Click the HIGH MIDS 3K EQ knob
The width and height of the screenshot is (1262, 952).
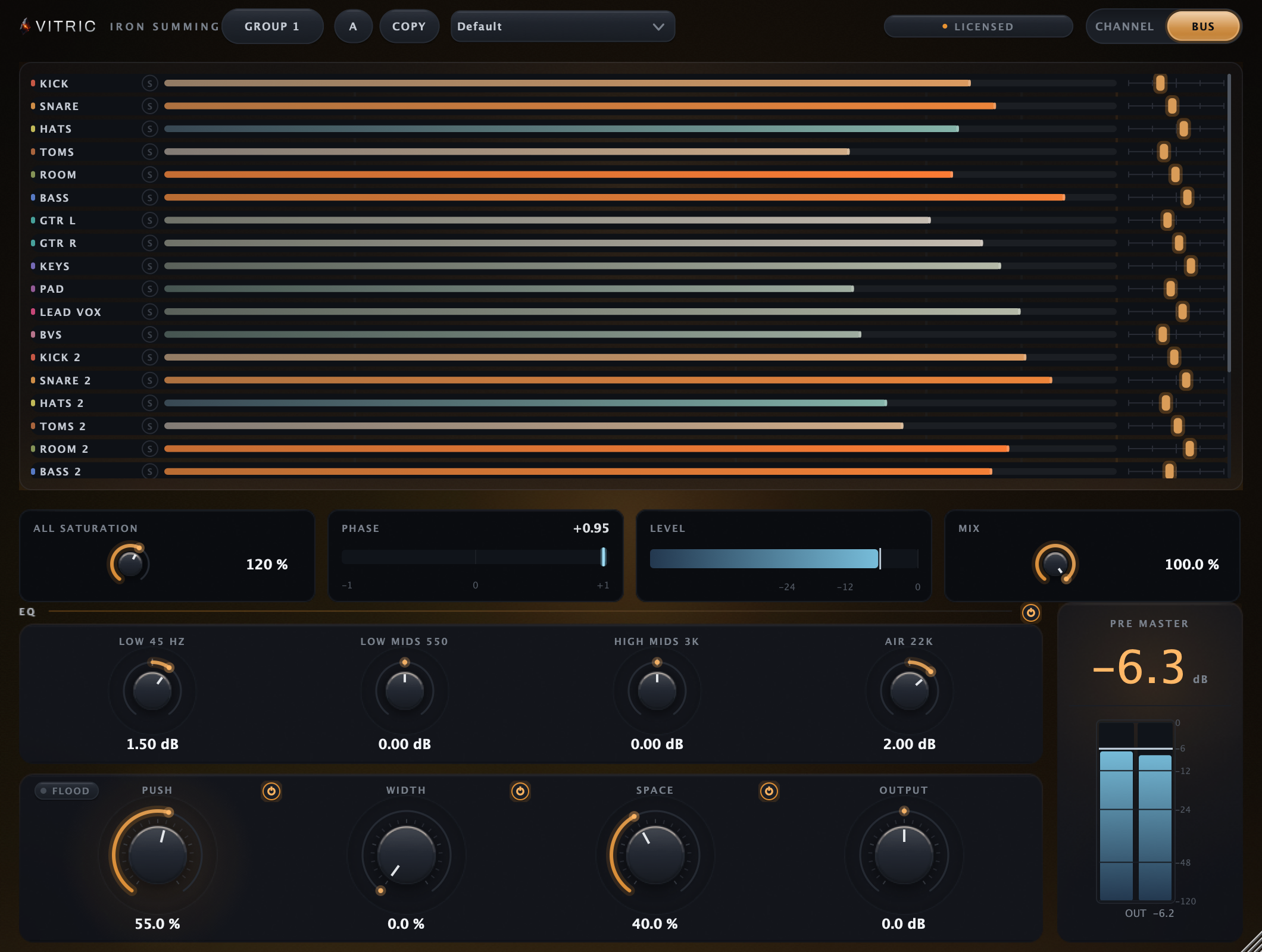point(657,691)
